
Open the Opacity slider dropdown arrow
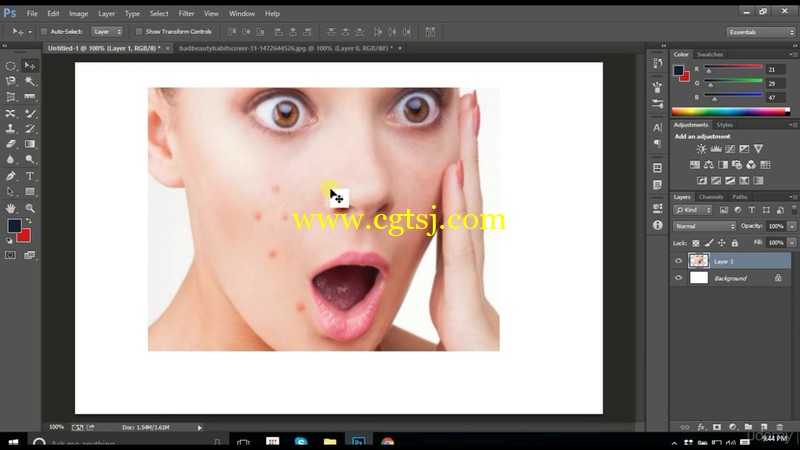[792, 226]
